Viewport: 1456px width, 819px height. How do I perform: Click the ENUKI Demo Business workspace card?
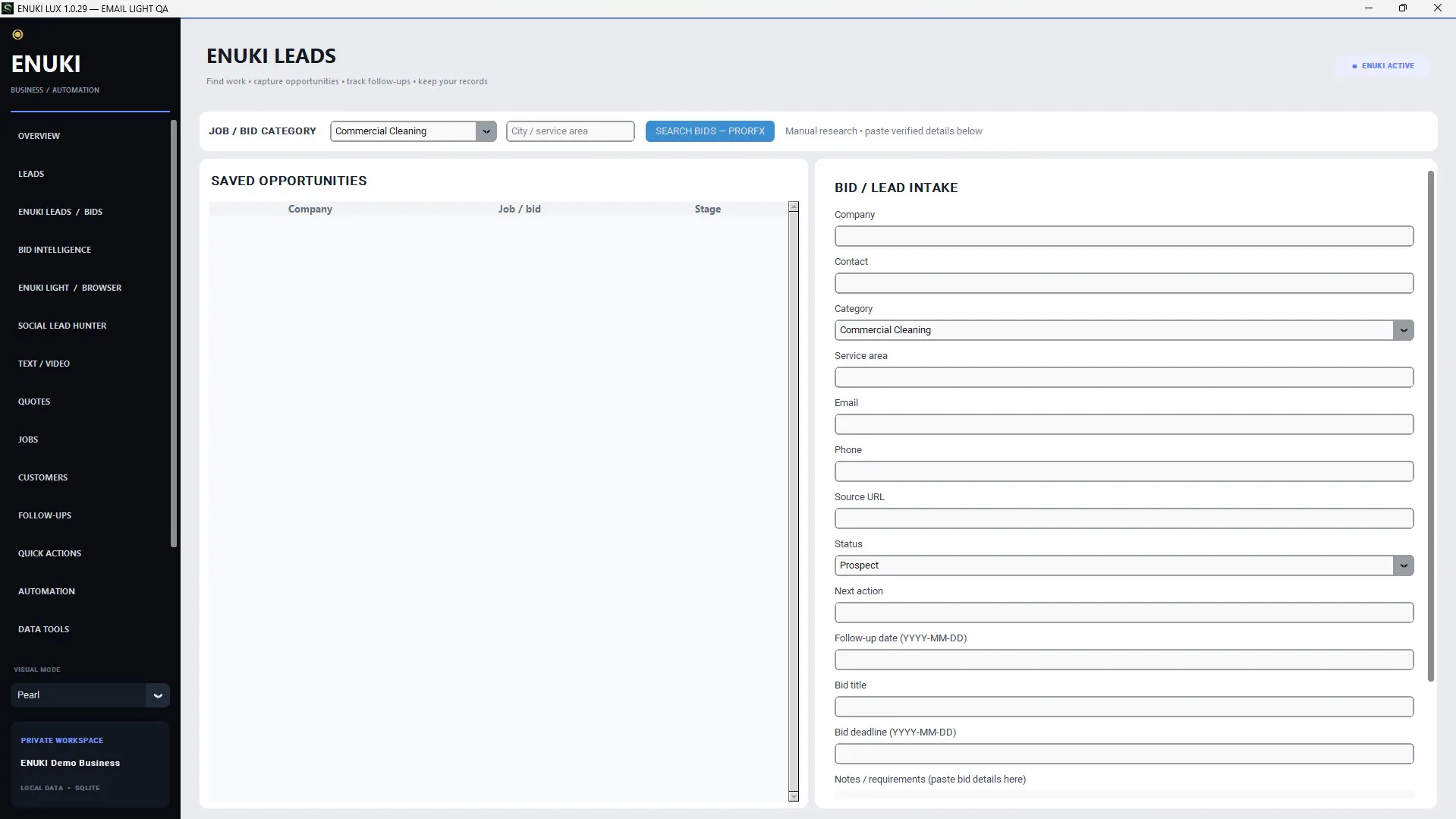tap(90, 764)
